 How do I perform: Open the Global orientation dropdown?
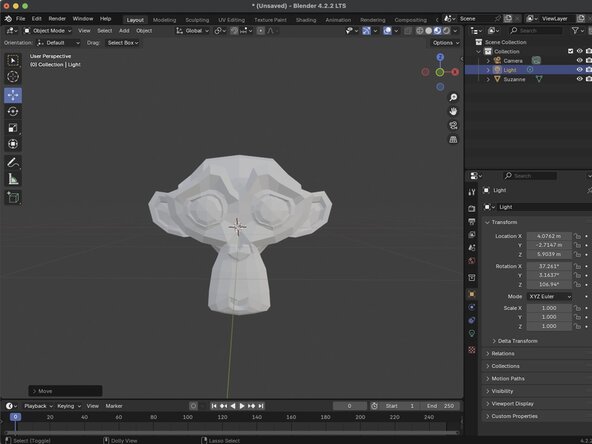point(192,31)
